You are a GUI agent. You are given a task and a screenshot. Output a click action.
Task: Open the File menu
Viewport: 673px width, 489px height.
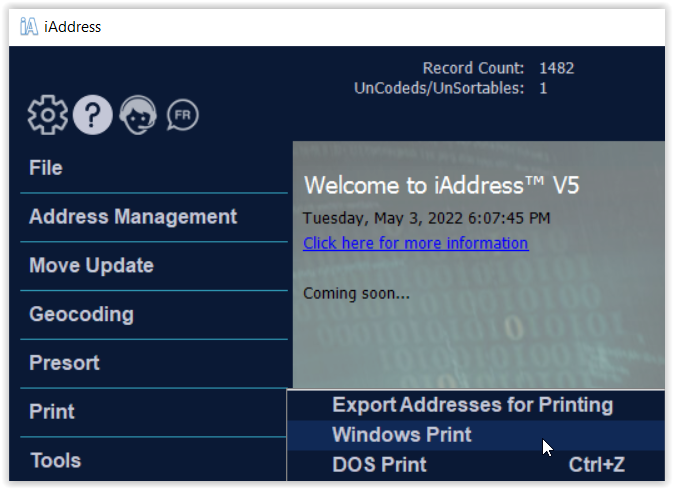[x=46, y=168]
